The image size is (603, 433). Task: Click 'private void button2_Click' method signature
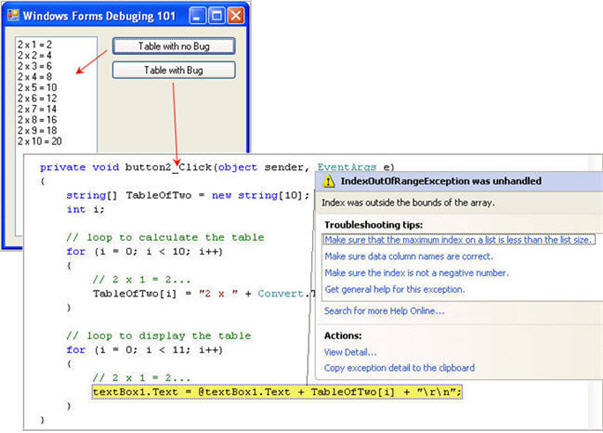(x=217, y=167)
